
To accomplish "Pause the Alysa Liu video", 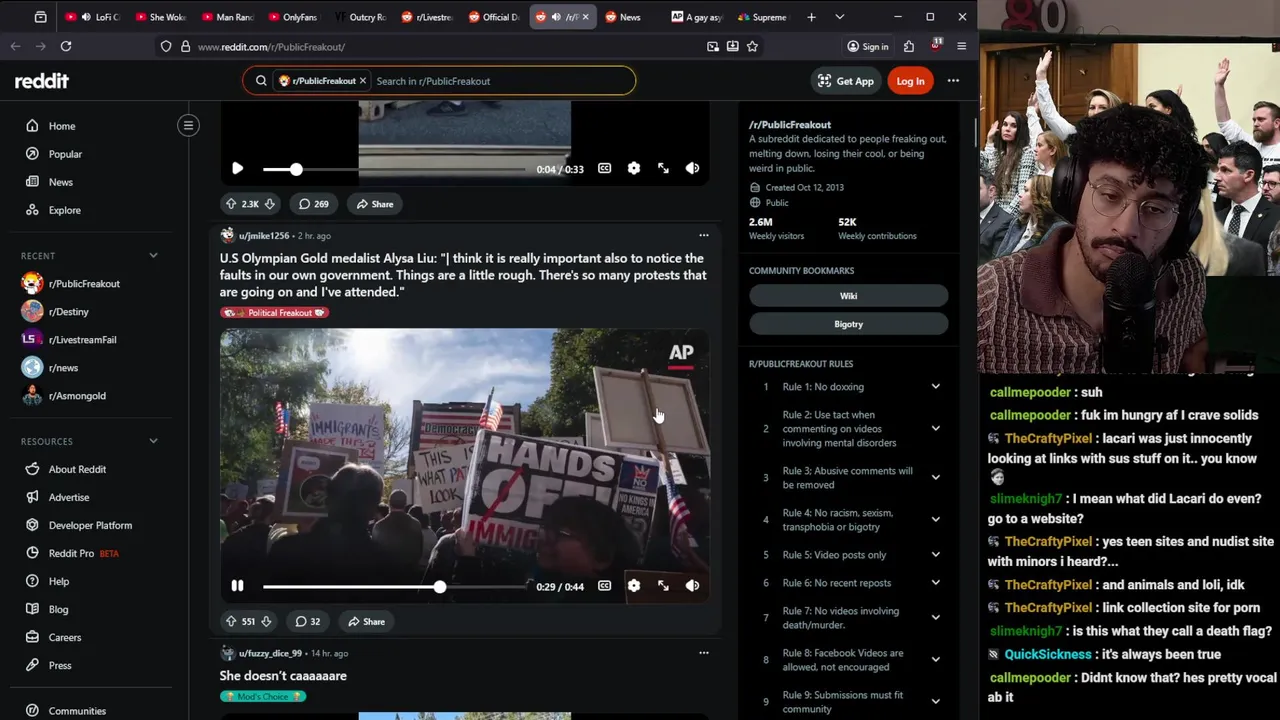I will coord(237,586).
